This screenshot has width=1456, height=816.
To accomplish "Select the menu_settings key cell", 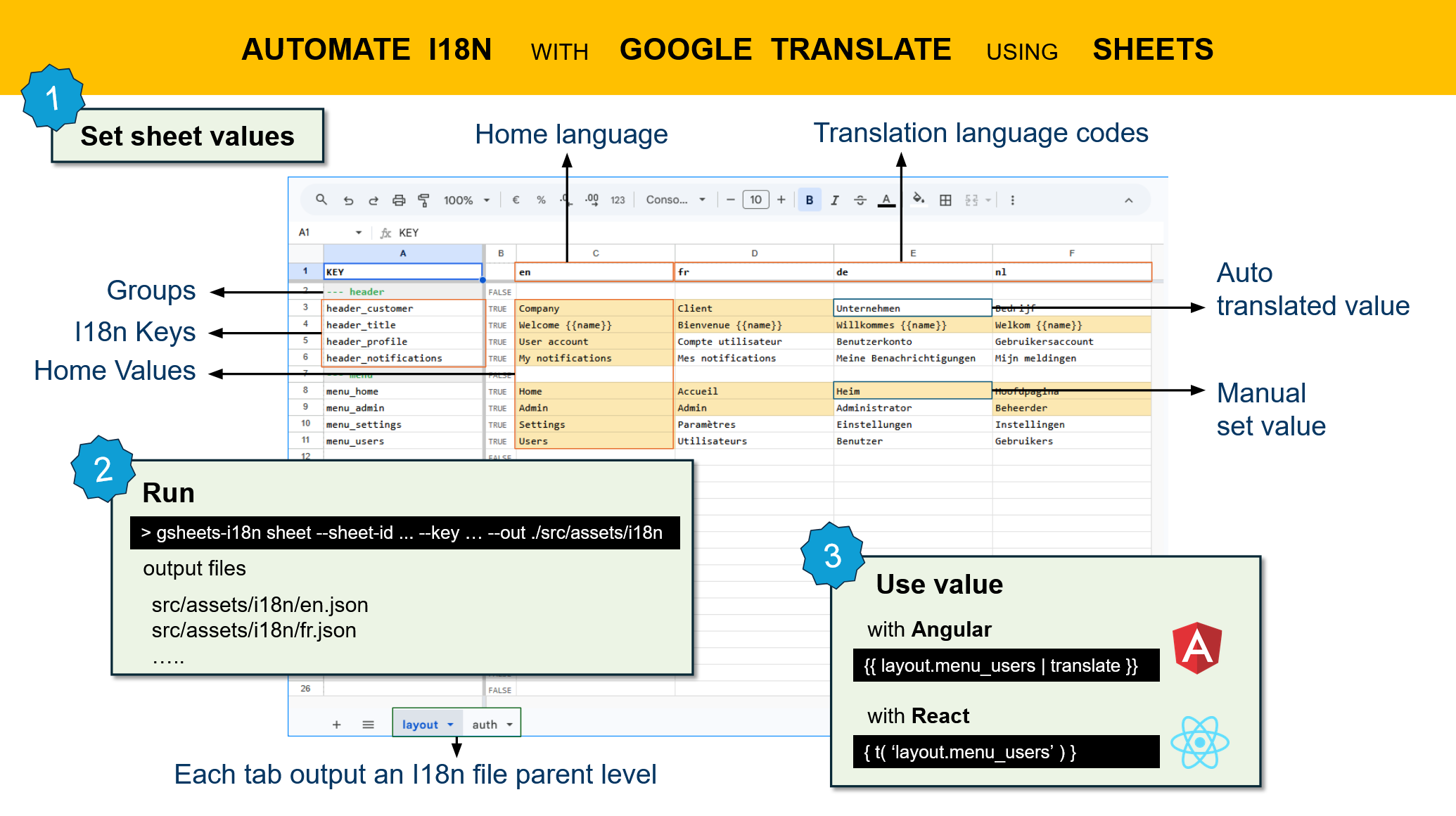I will pyautogui.click(x=404, y=424).
